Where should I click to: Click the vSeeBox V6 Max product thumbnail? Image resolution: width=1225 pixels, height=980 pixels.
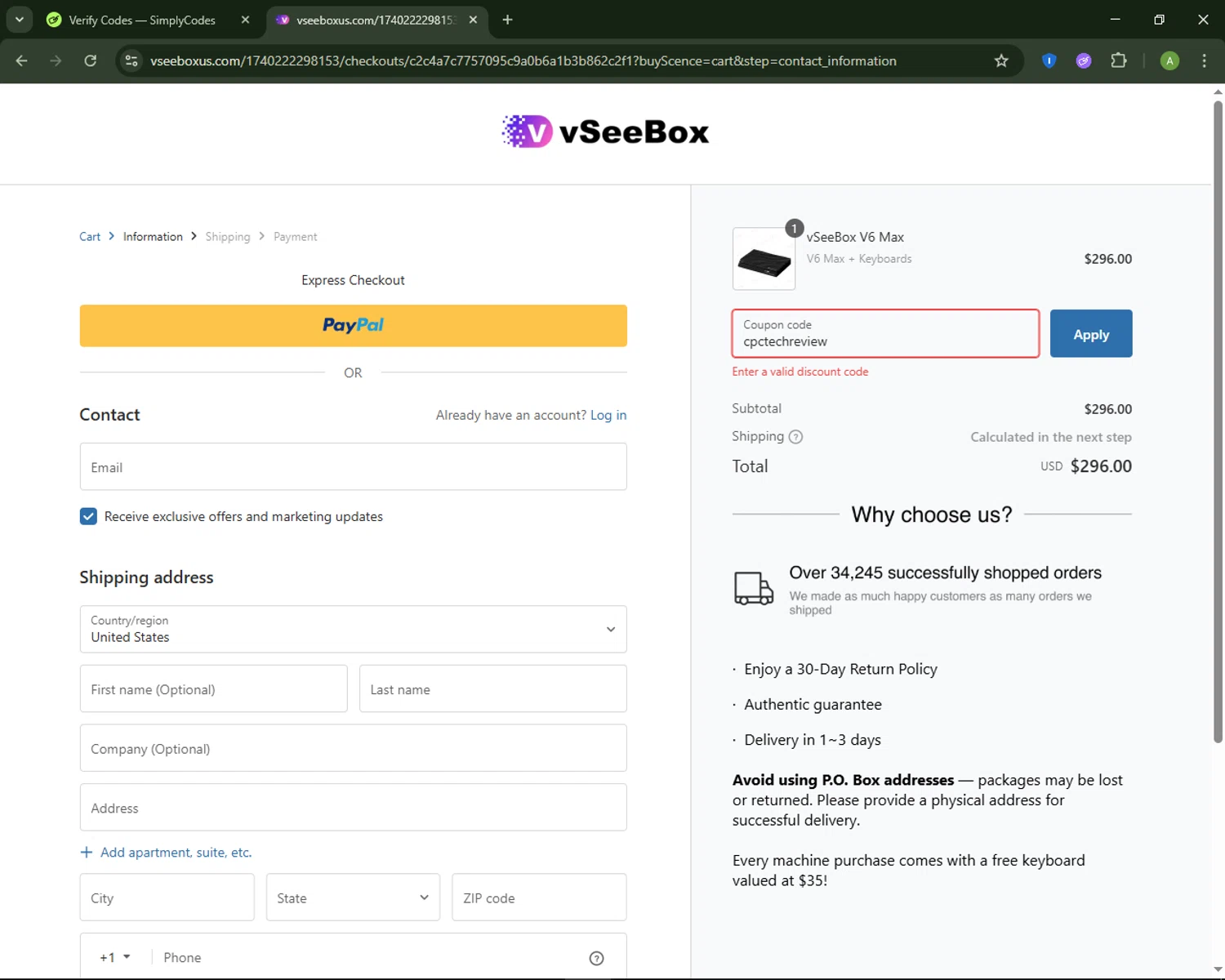click(764, 259)
